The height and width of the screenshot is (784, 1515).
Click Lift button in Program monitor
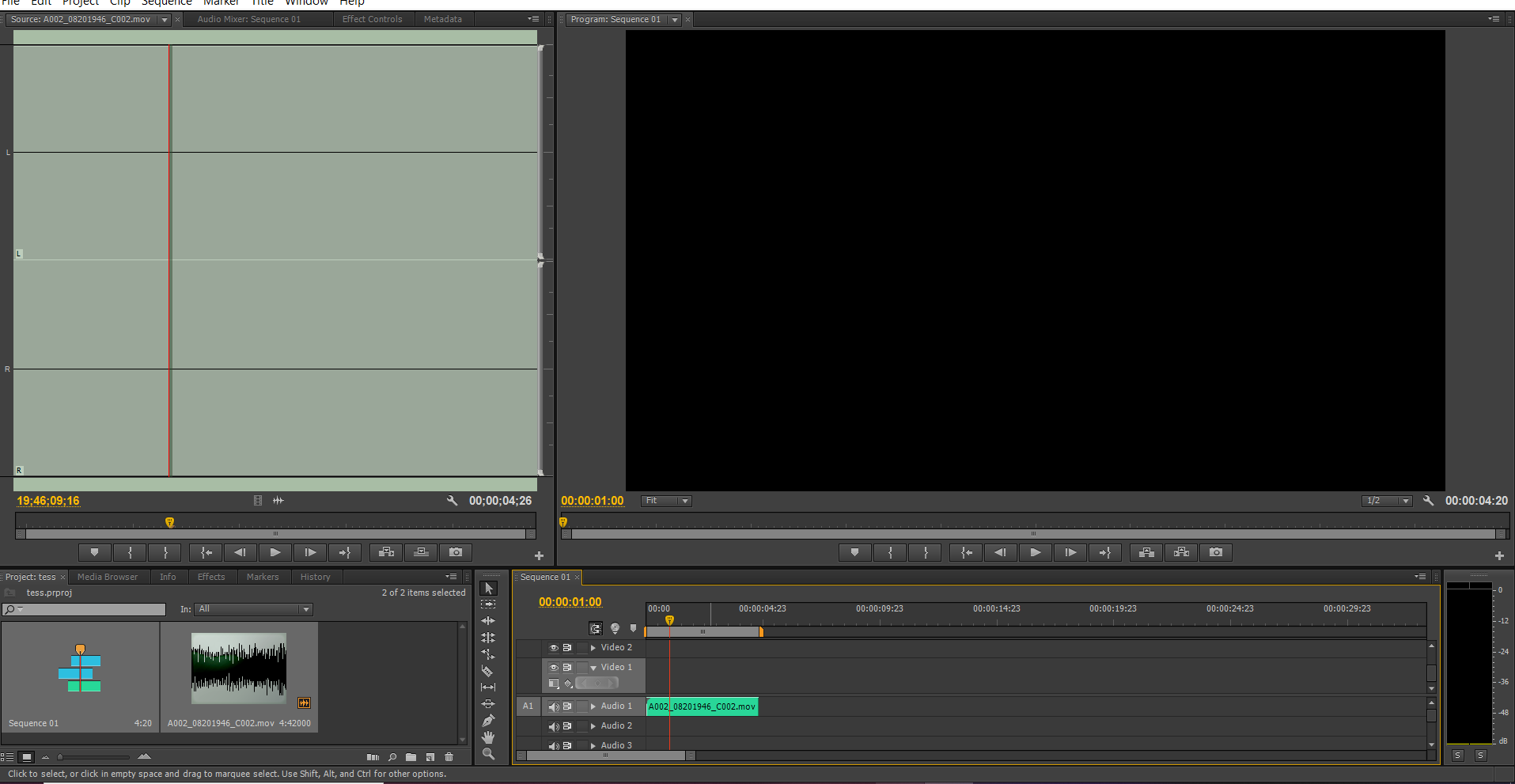click(1146, 552)
